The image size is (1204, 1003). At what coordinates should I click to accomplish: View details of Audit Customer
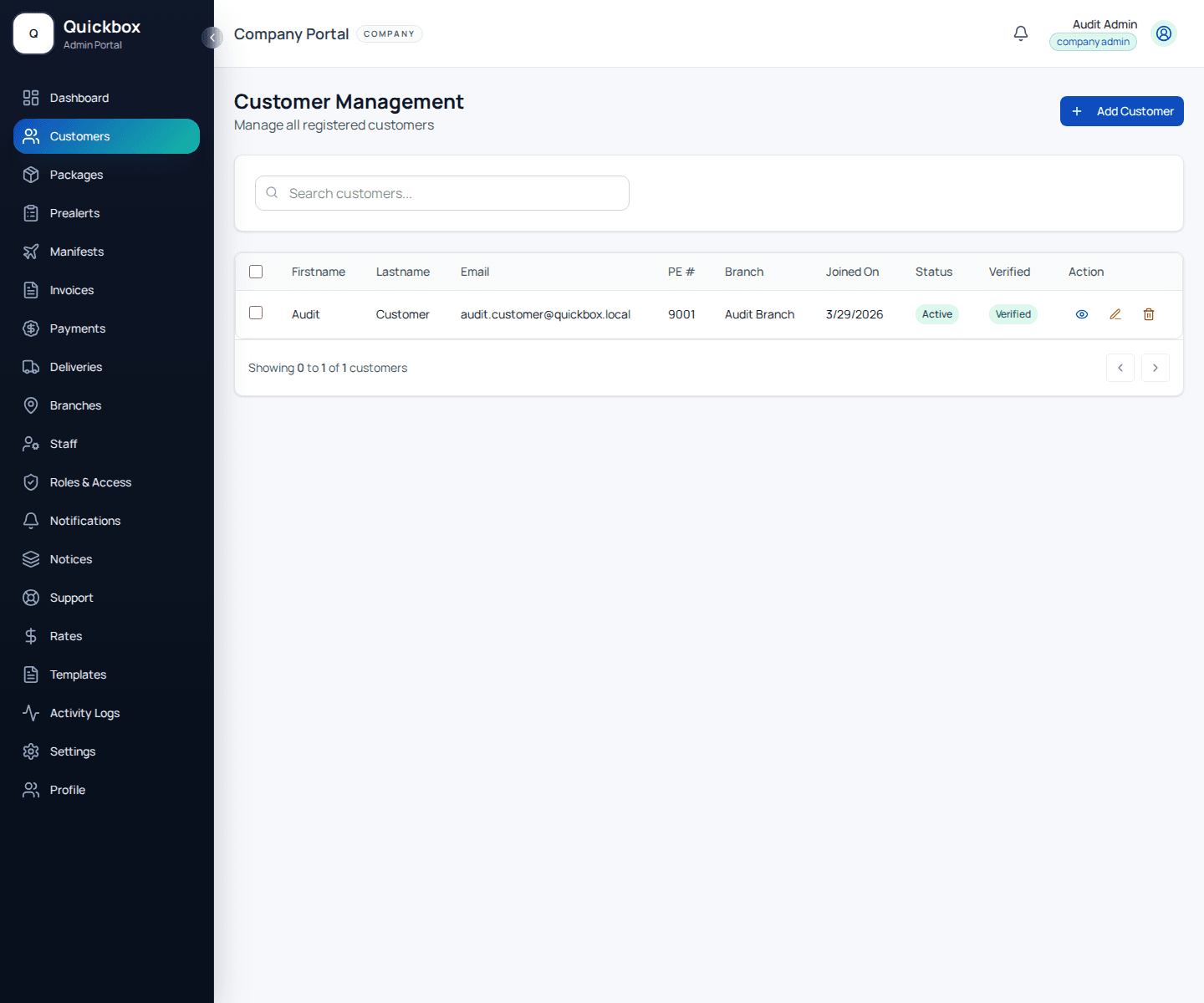1082,314
